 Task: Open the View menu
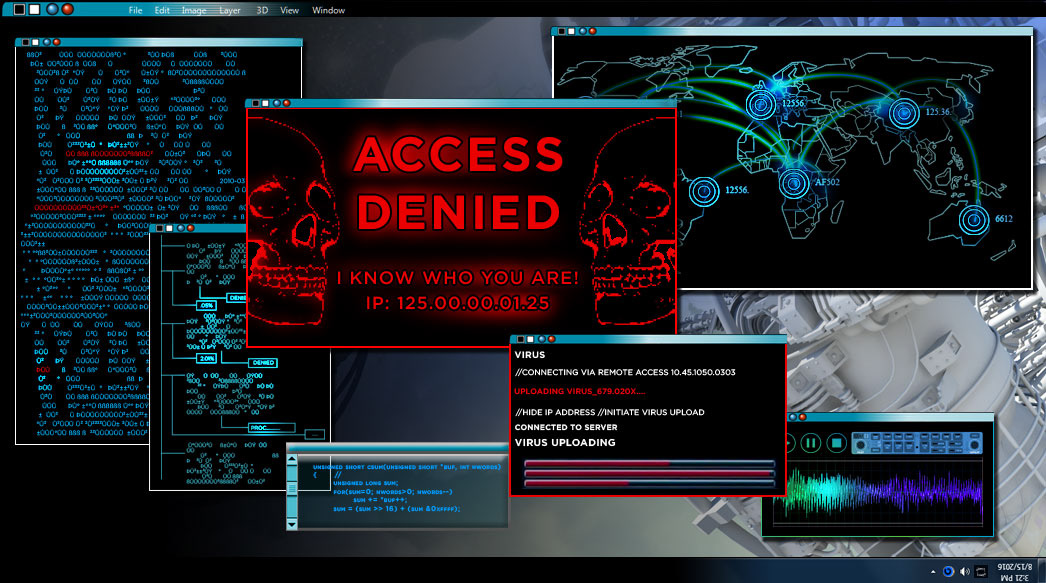click(x=290, y=11)
